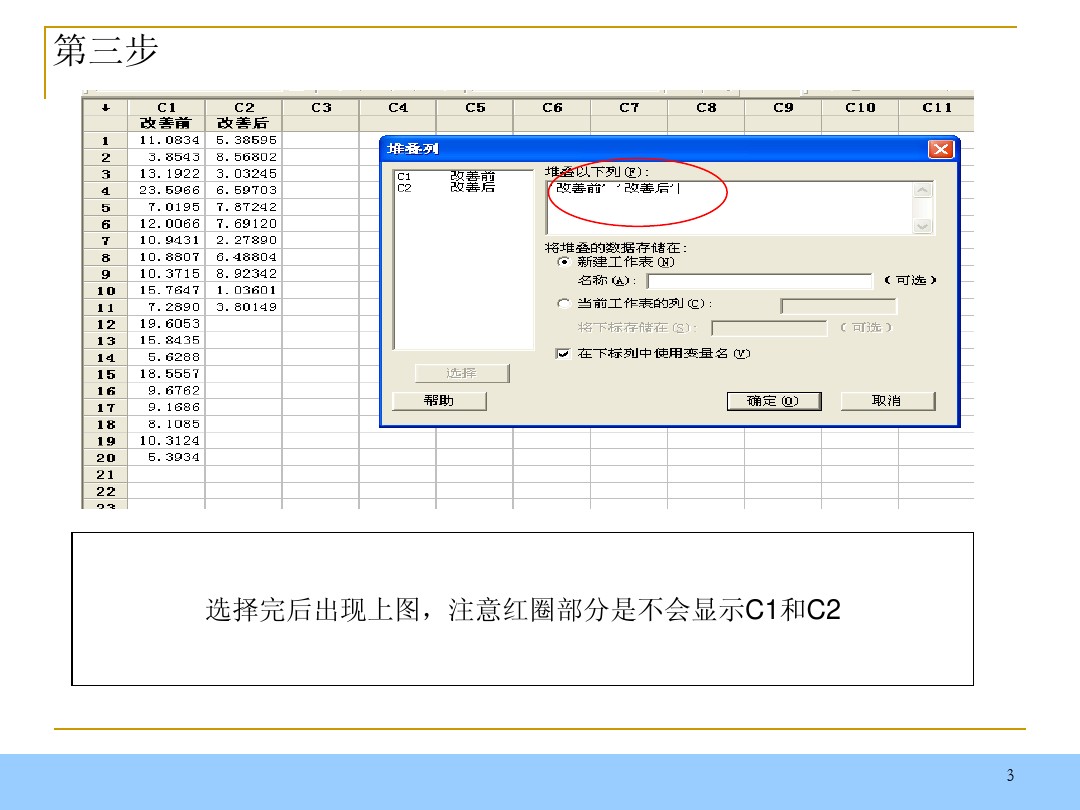The height and width of the screenshot is (810, 1080).
Task: Uncheck 在下标列中使用变量名 checkbox
Action: [x=561, y=354]
